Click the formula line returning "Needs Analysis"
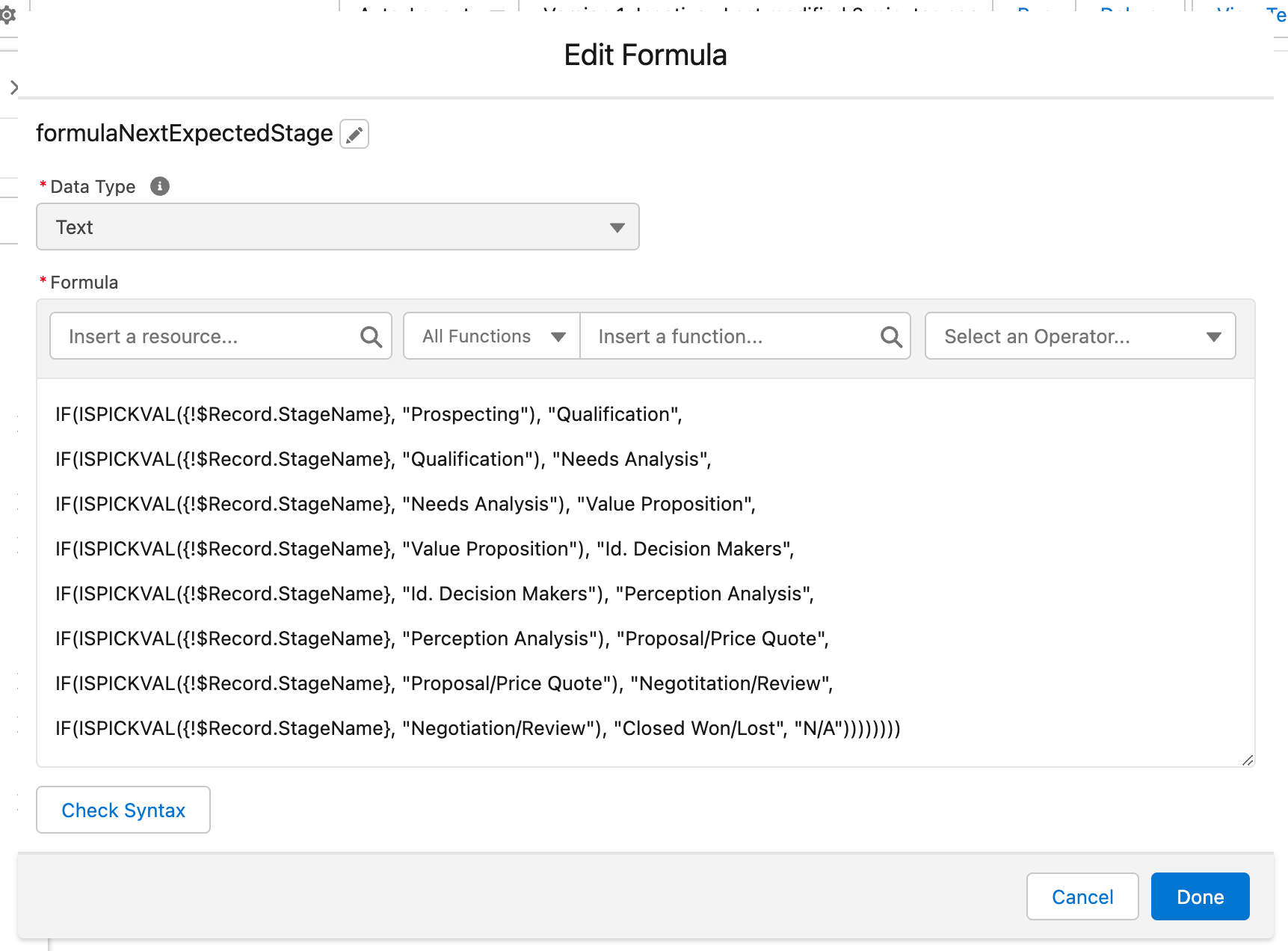The height and width of the screenshot is (951, 1288). [x=383, y=459]
